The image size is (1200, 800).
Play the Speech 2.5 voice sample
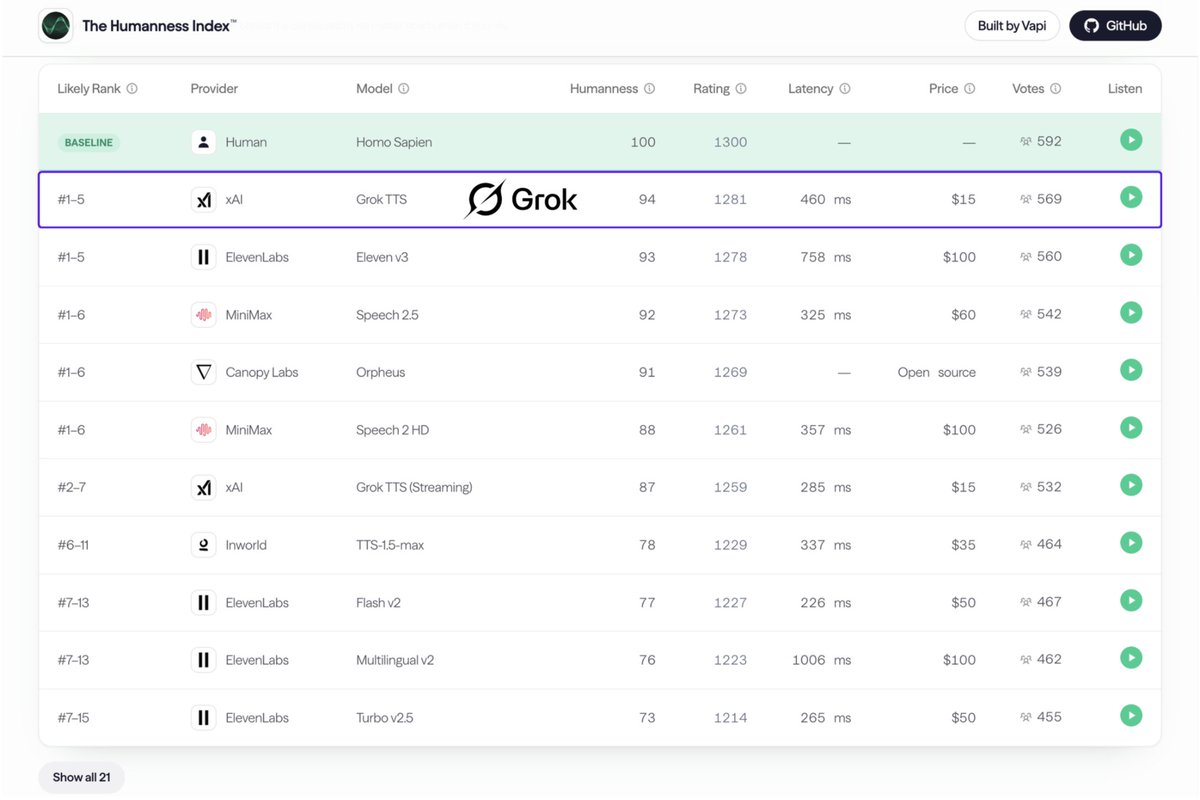(x=1131, y=313)
